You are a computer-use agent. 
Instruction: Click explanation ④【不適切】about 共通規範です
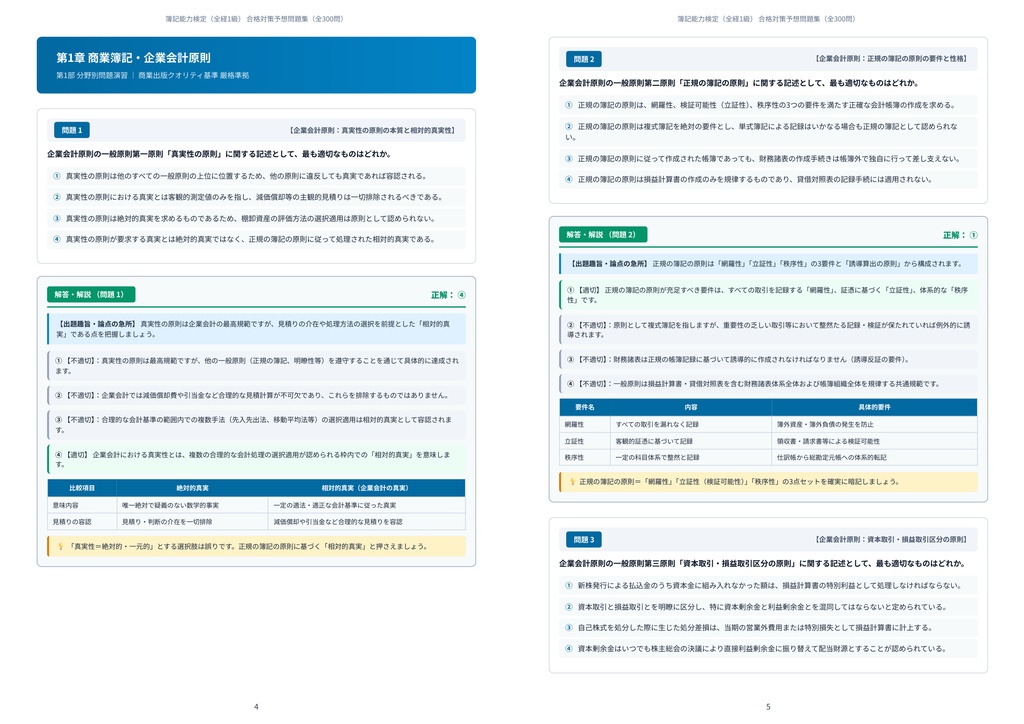[x=768, y=384]
